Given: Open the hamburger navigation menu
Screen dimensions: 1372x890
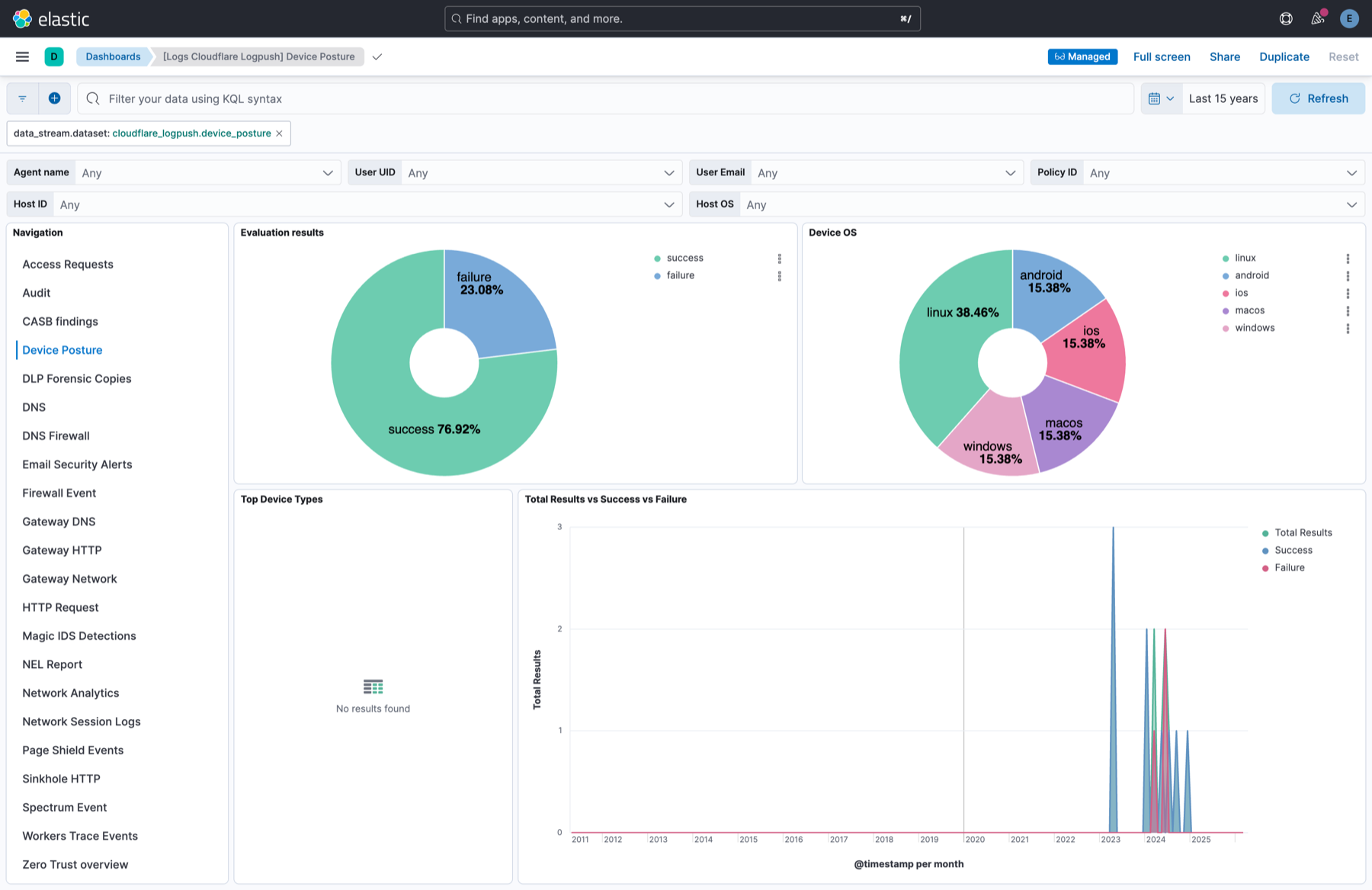Looking at the screenshot, I should [22, 56].
